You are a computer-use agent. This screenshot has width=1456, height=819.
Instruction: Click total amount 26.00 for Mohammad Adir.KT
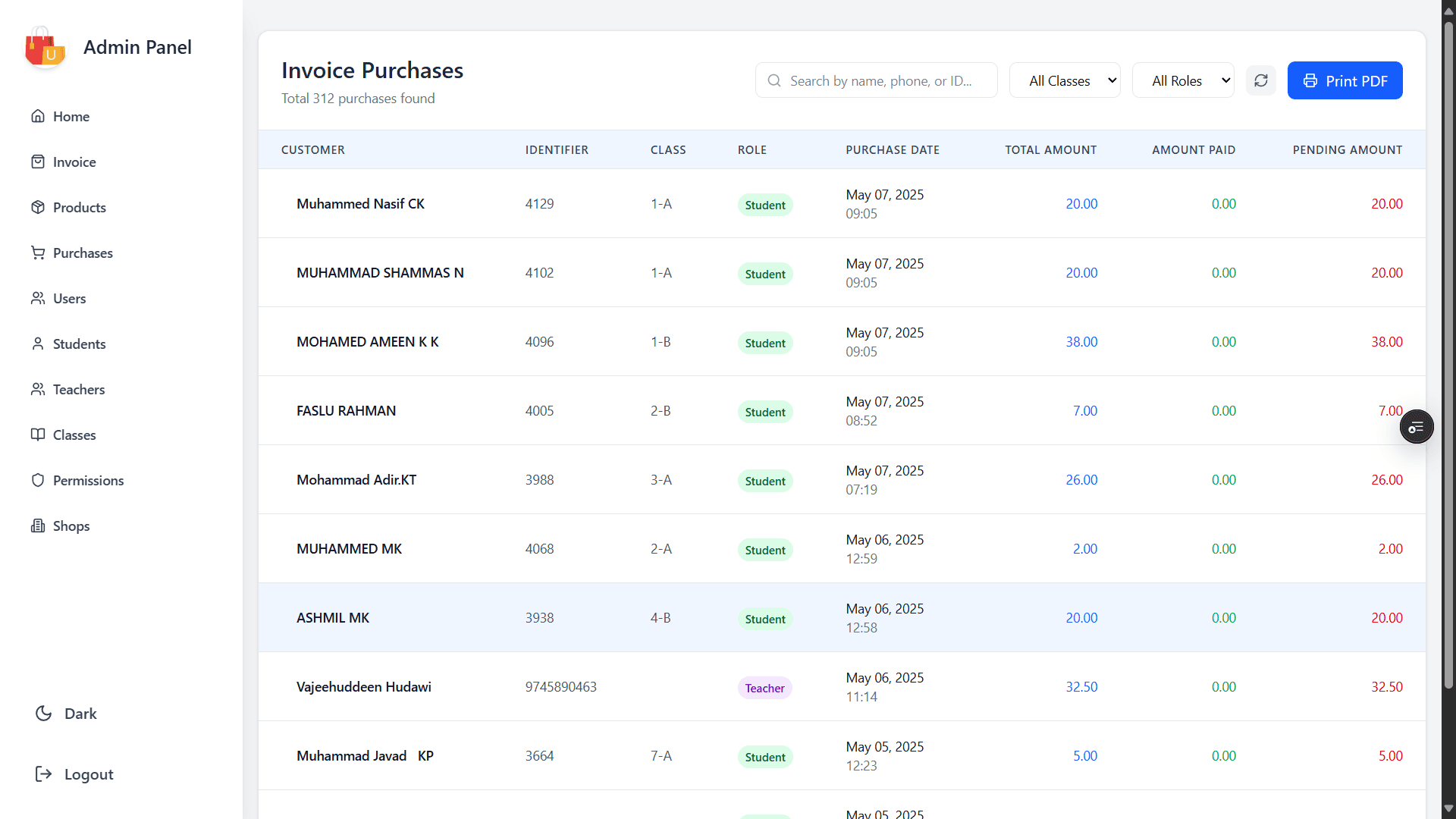(1081, 479)
